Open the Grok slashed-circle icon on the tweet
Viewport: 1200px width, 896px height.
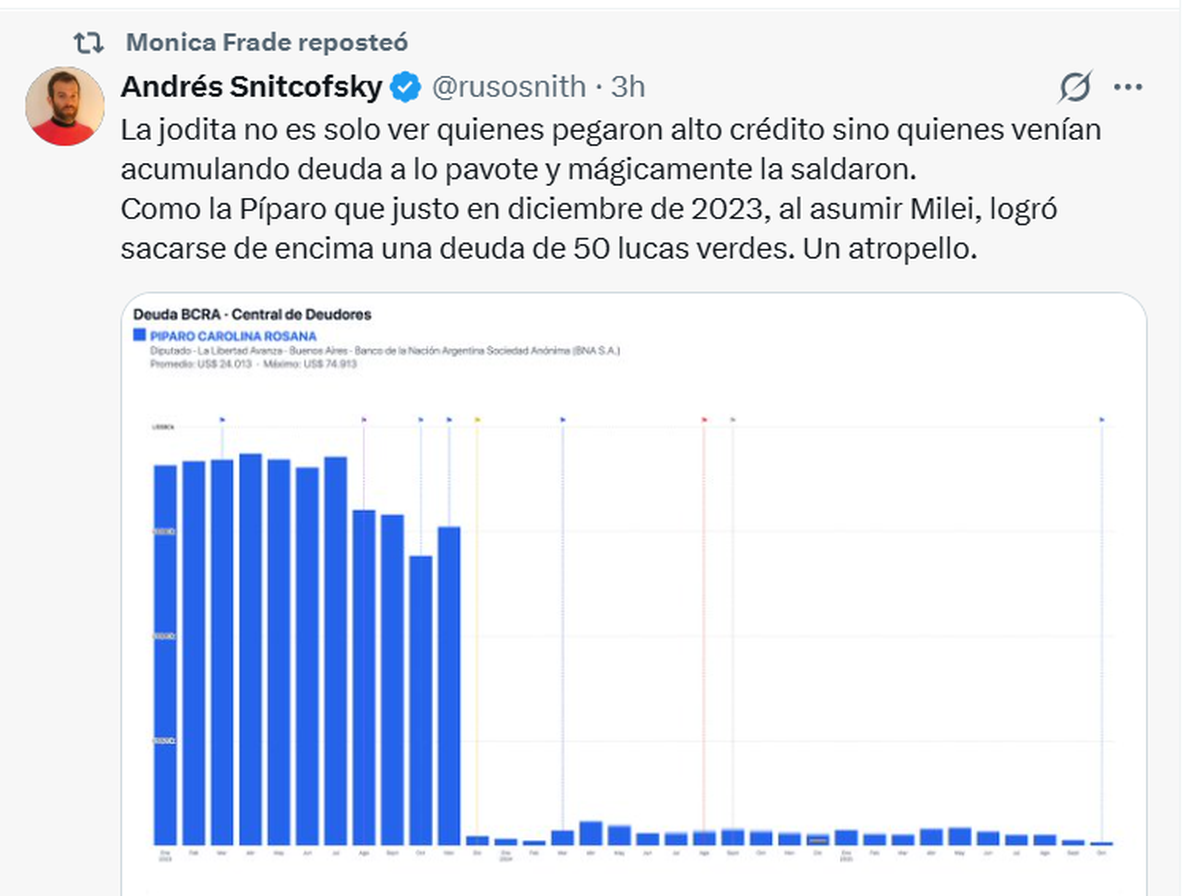click(1075, 88)
